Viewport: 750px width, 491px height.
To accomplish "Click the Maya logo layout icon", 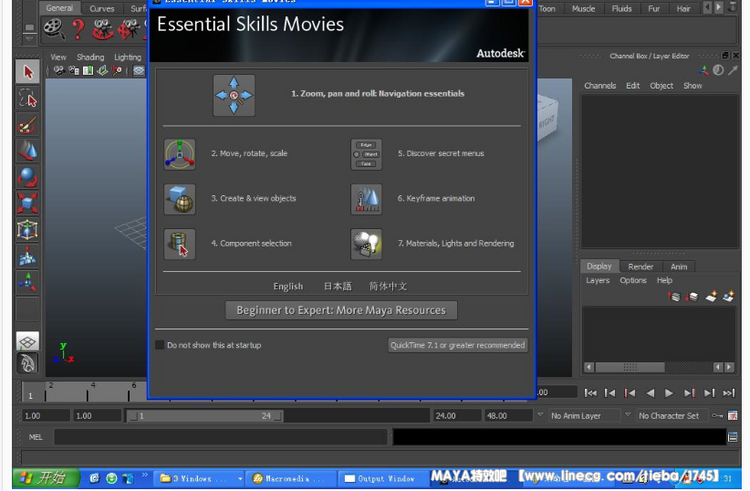I will tap(28, 363).
